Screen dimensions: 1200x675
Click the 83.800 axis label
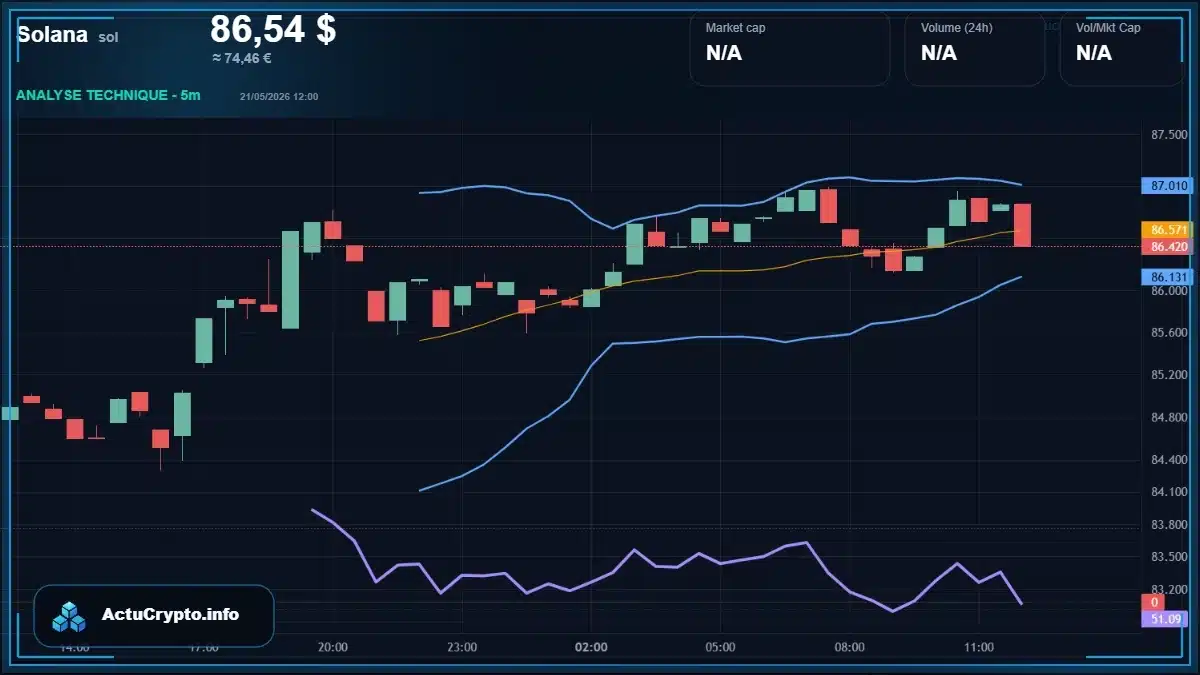pos(1169,525)
